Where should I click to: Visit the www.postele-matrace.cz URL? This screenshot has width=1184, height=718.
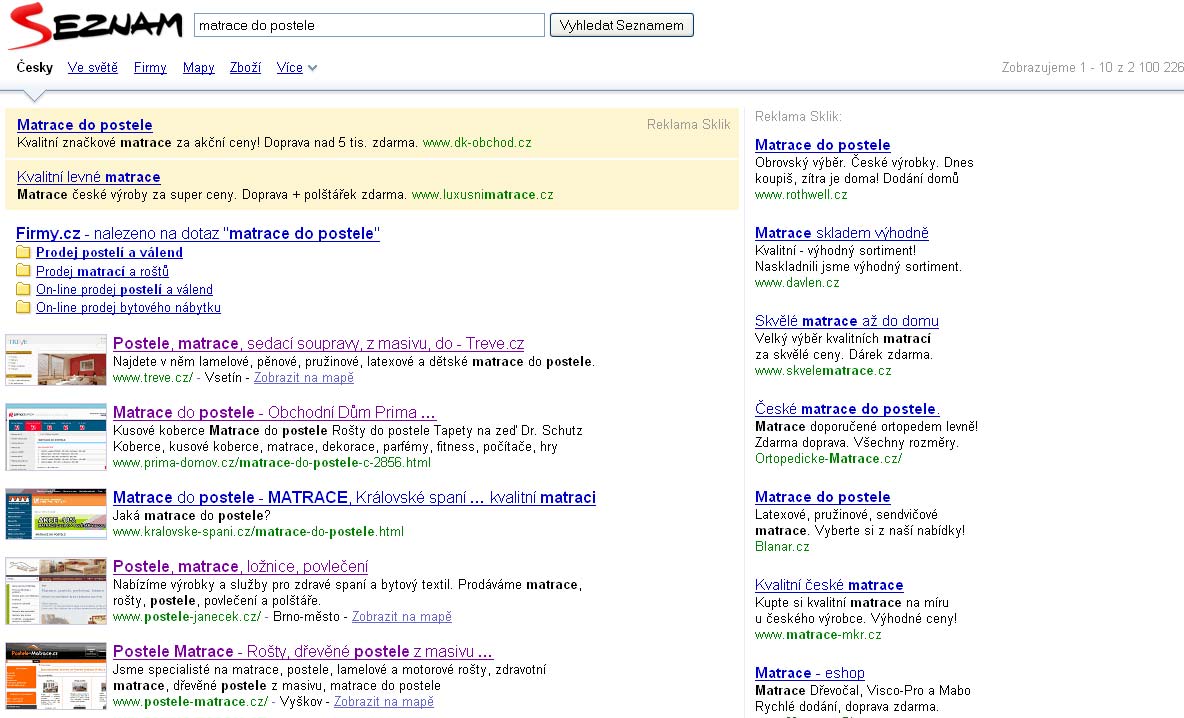190,702
